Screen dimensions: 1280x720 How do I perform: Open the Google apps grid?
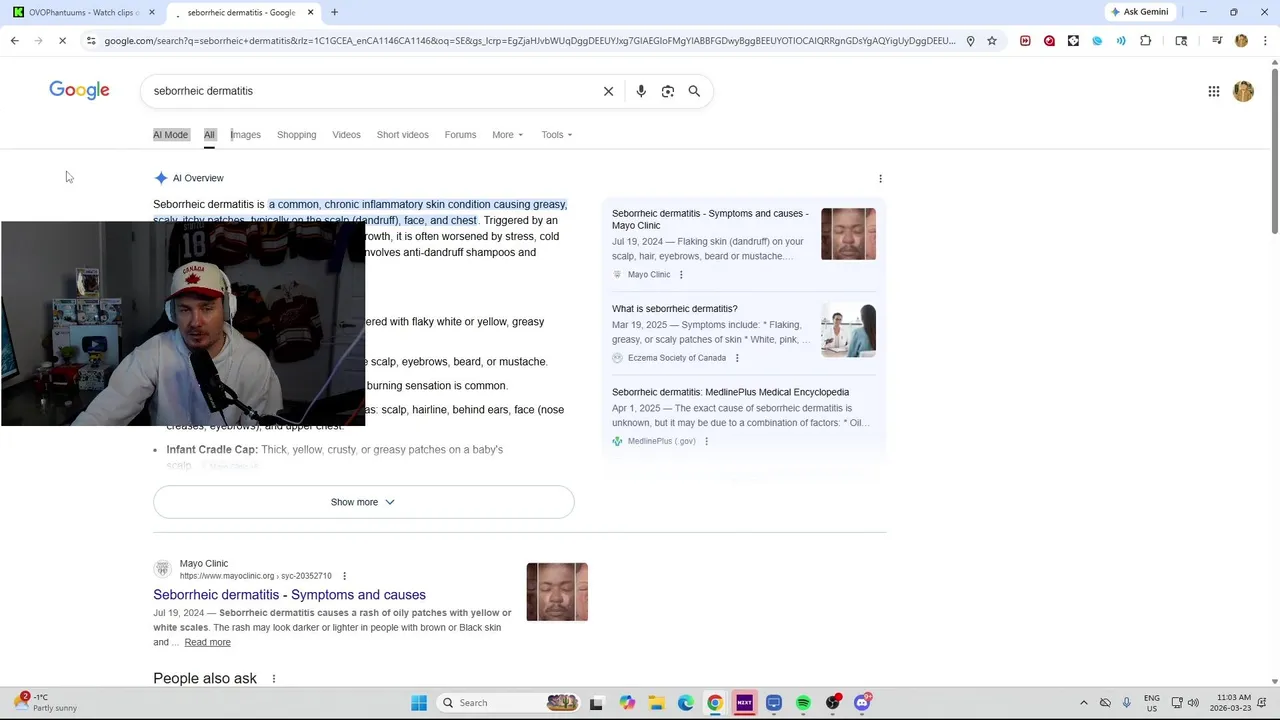(1214, 91)
